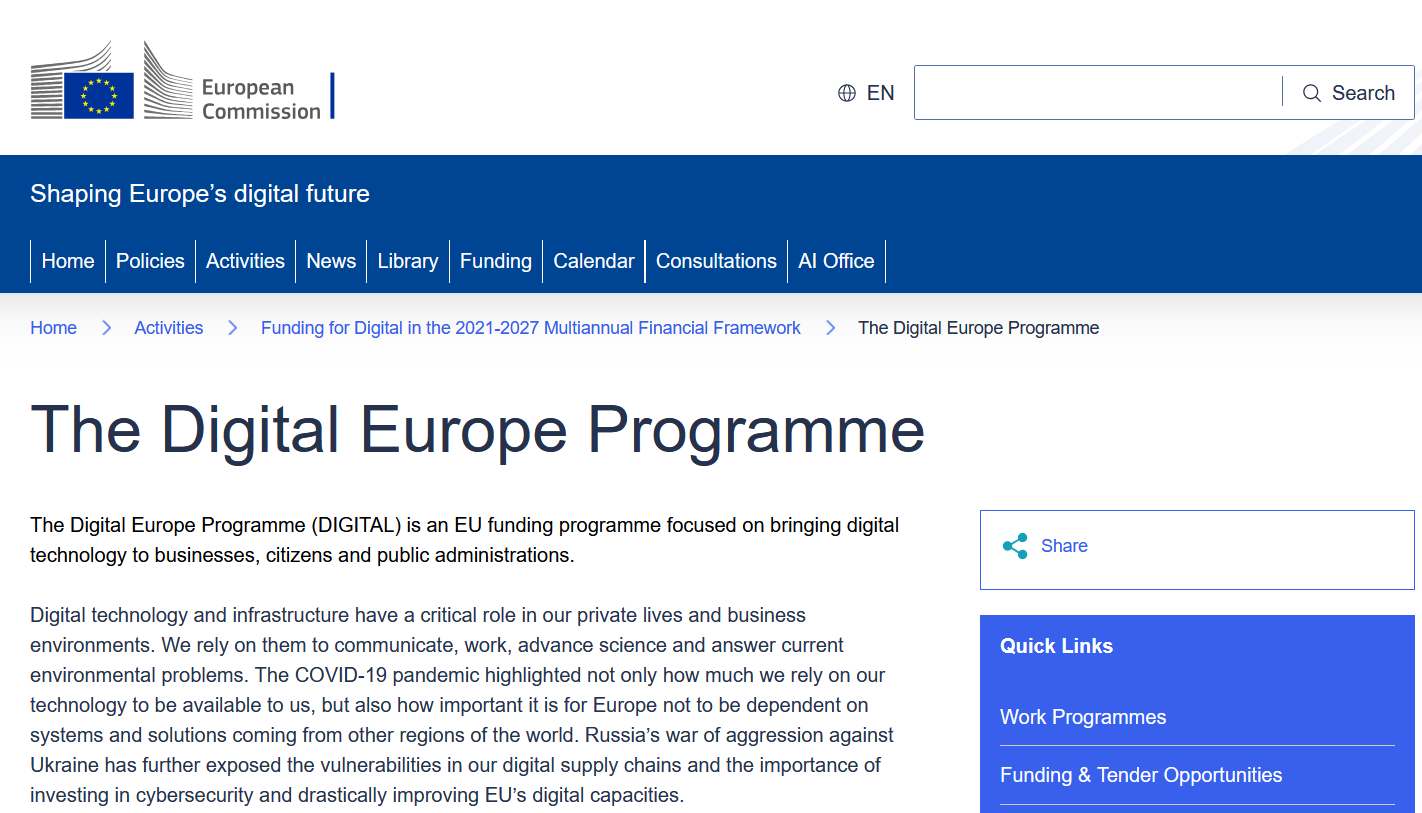
Task: Open the Funding menu item
Action: click(496, 261)
